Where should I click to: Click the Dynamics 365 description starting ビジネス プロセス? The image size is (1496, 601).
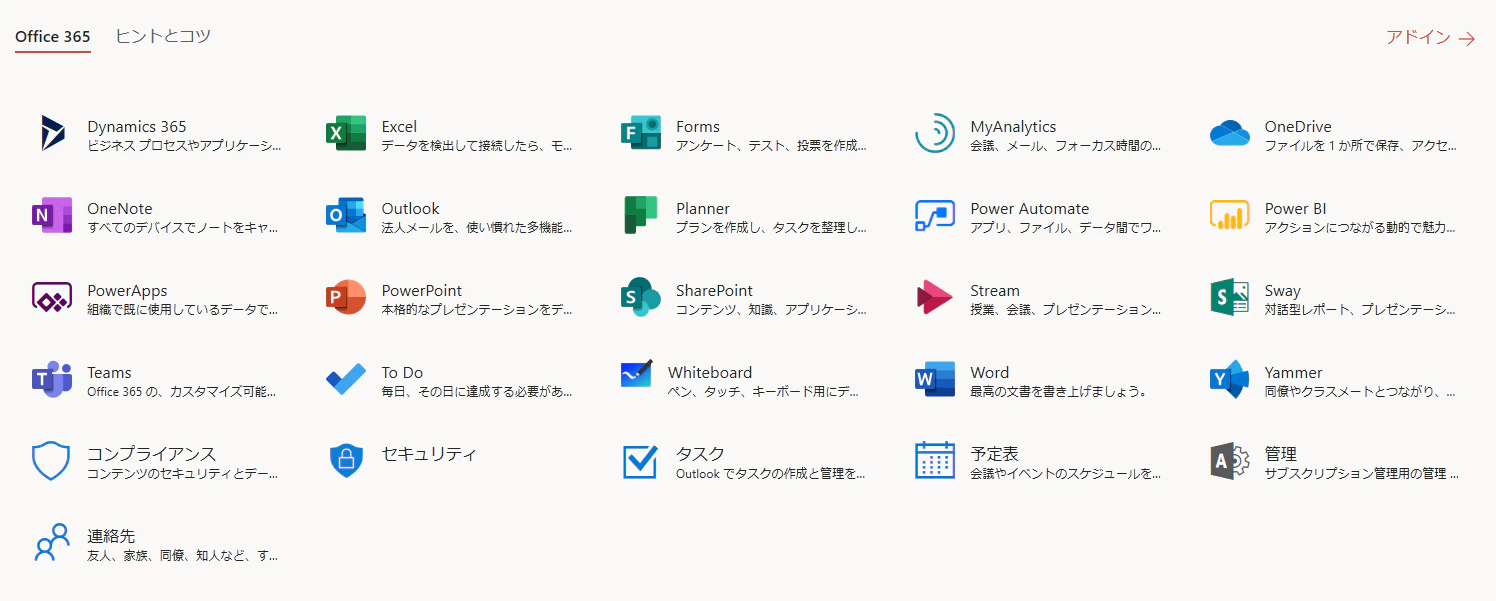(185, 145)
